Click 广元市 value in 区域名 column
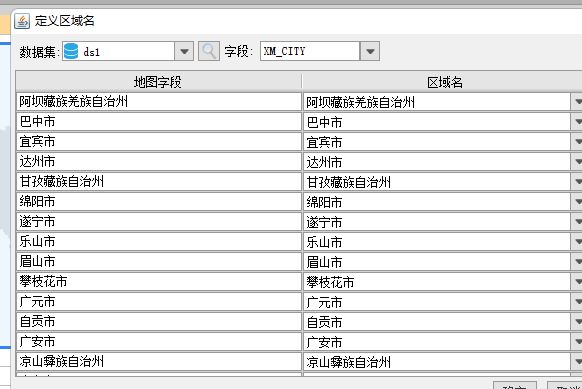Image resolution: width=582 pixels, height=389 pixels. (x=437, y=302)
